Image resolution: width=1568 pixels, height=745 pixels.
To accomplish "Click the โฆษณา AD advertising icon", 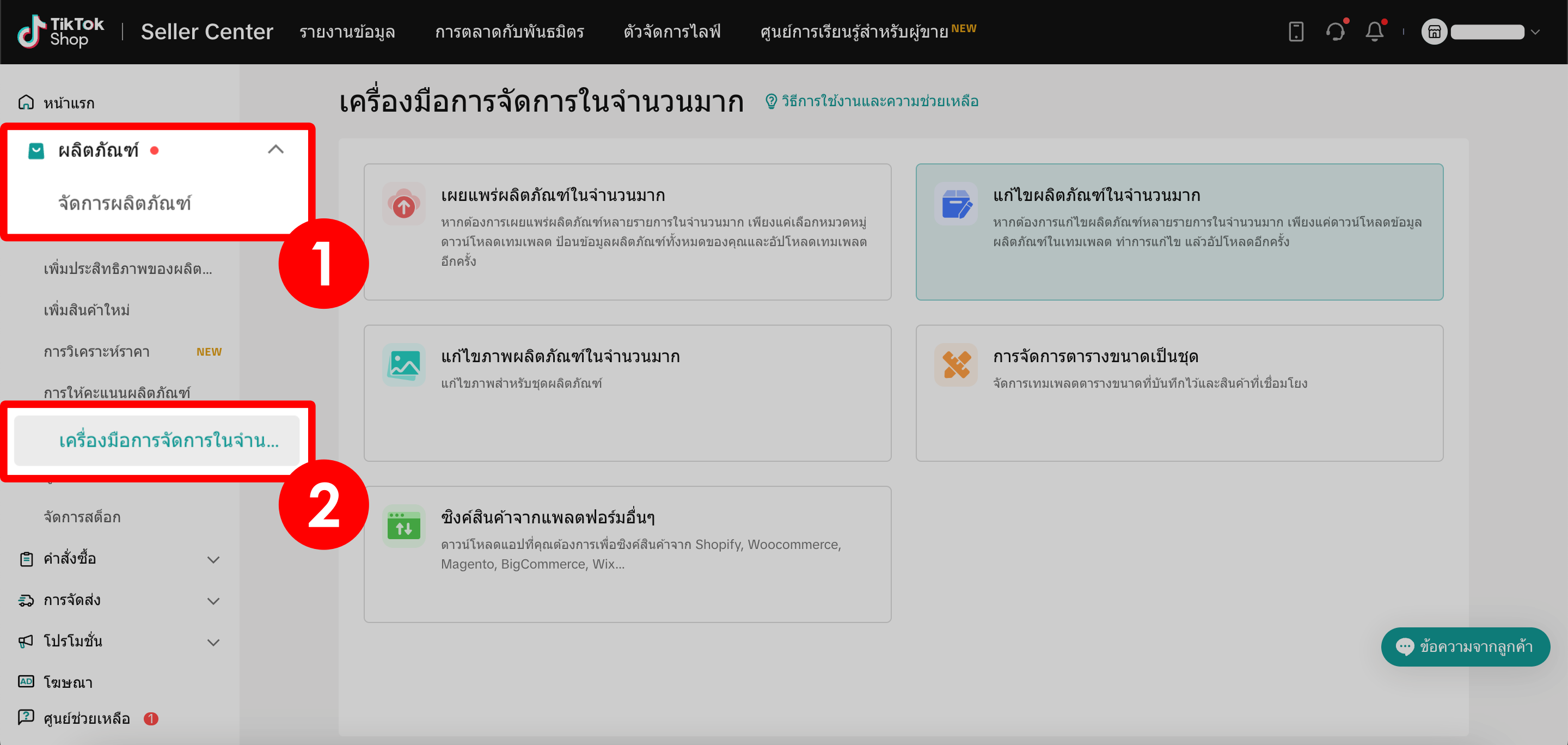I will coord(25,682).
